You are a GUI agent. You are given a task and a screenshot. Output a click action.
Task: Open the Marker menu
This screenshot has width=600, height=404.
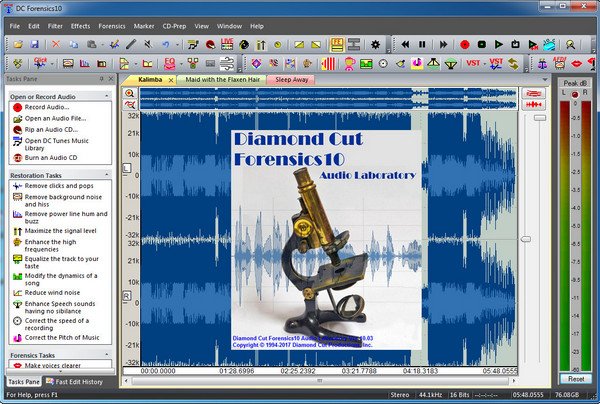144,26
